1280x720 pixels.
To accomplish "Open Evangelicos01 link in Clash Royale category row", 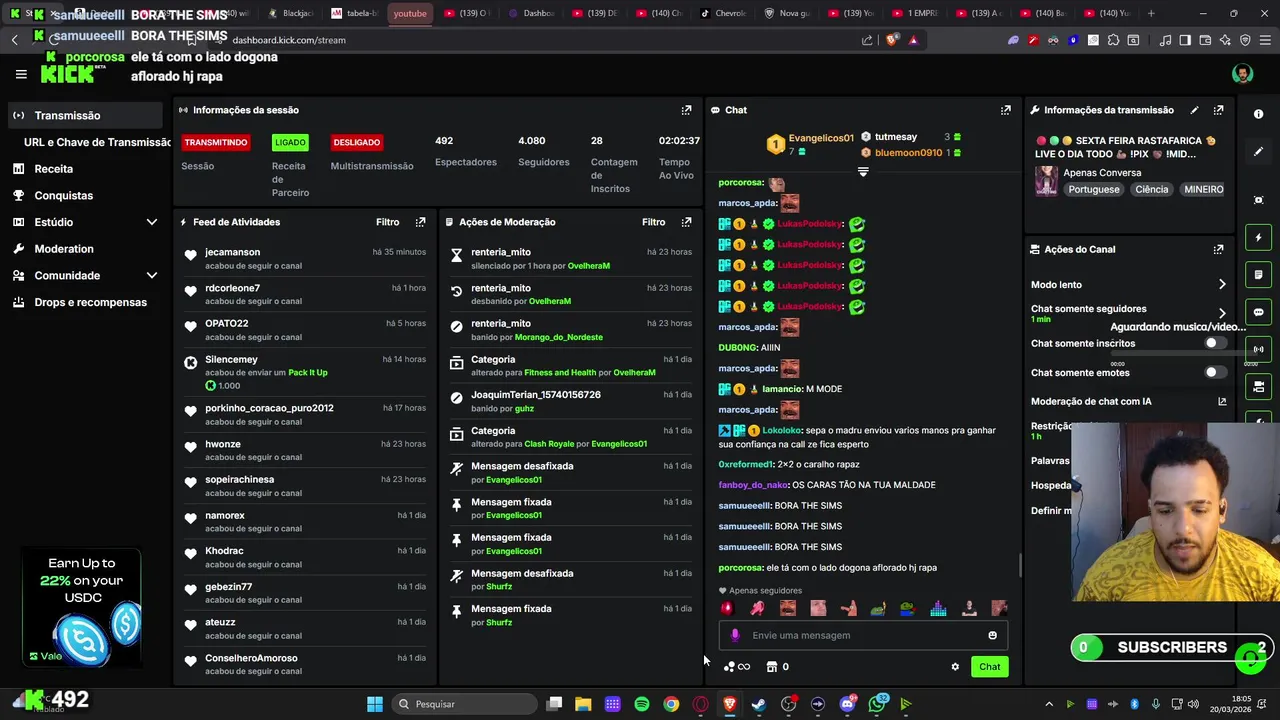I will (619, 444).
